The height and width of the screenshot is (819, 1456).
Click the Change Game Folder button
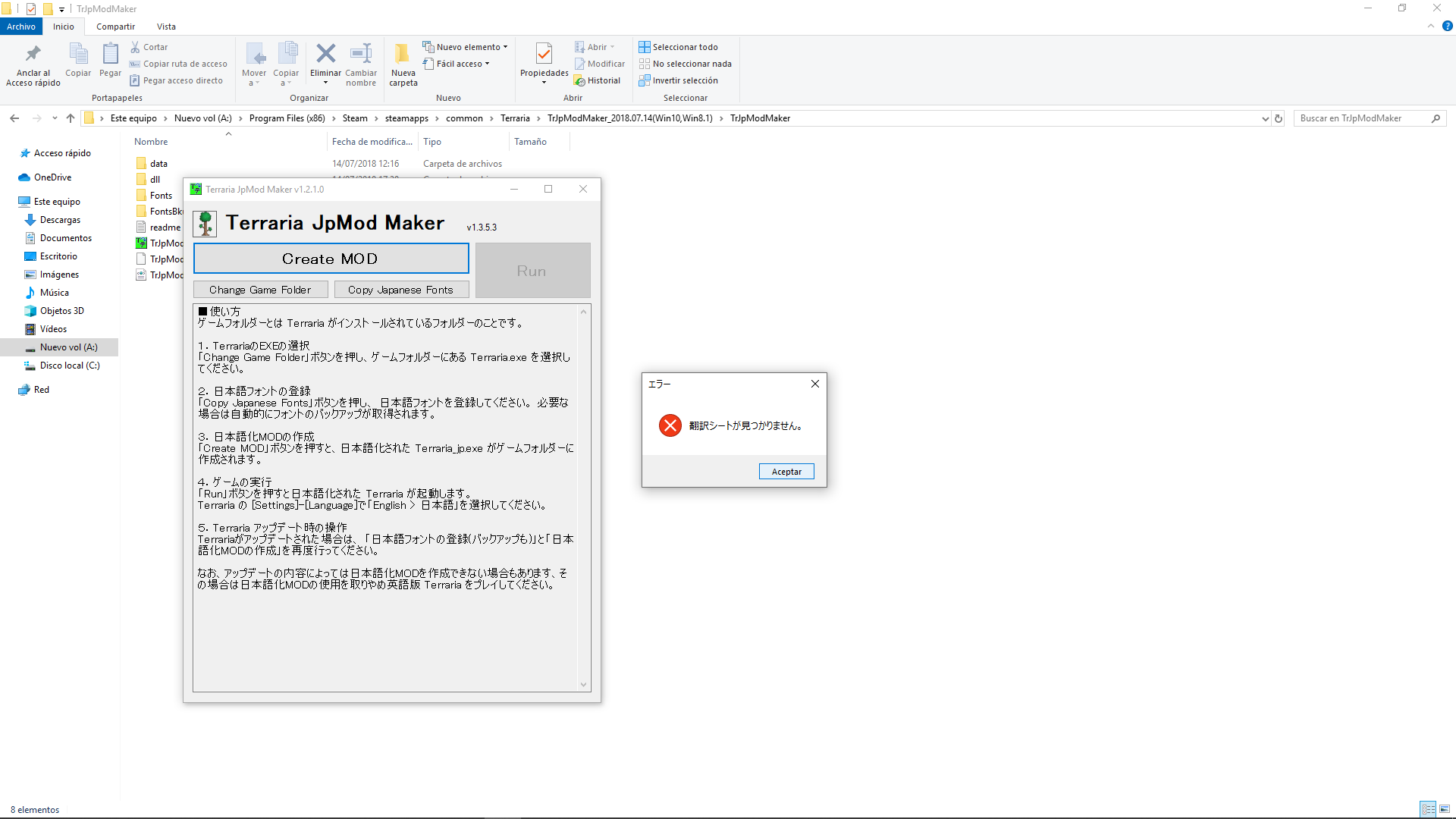[260, 290]
